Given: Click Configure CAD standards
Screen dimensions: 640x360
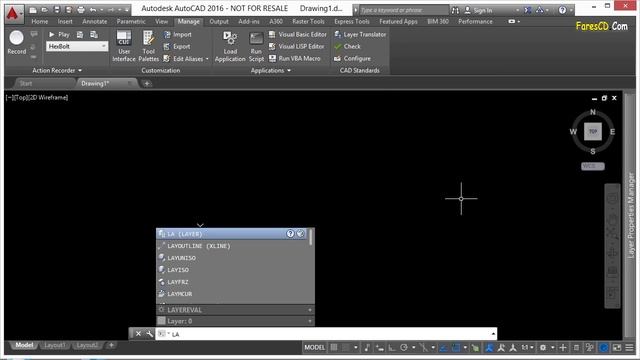Looking at the screenshot, I should (353, 58).
